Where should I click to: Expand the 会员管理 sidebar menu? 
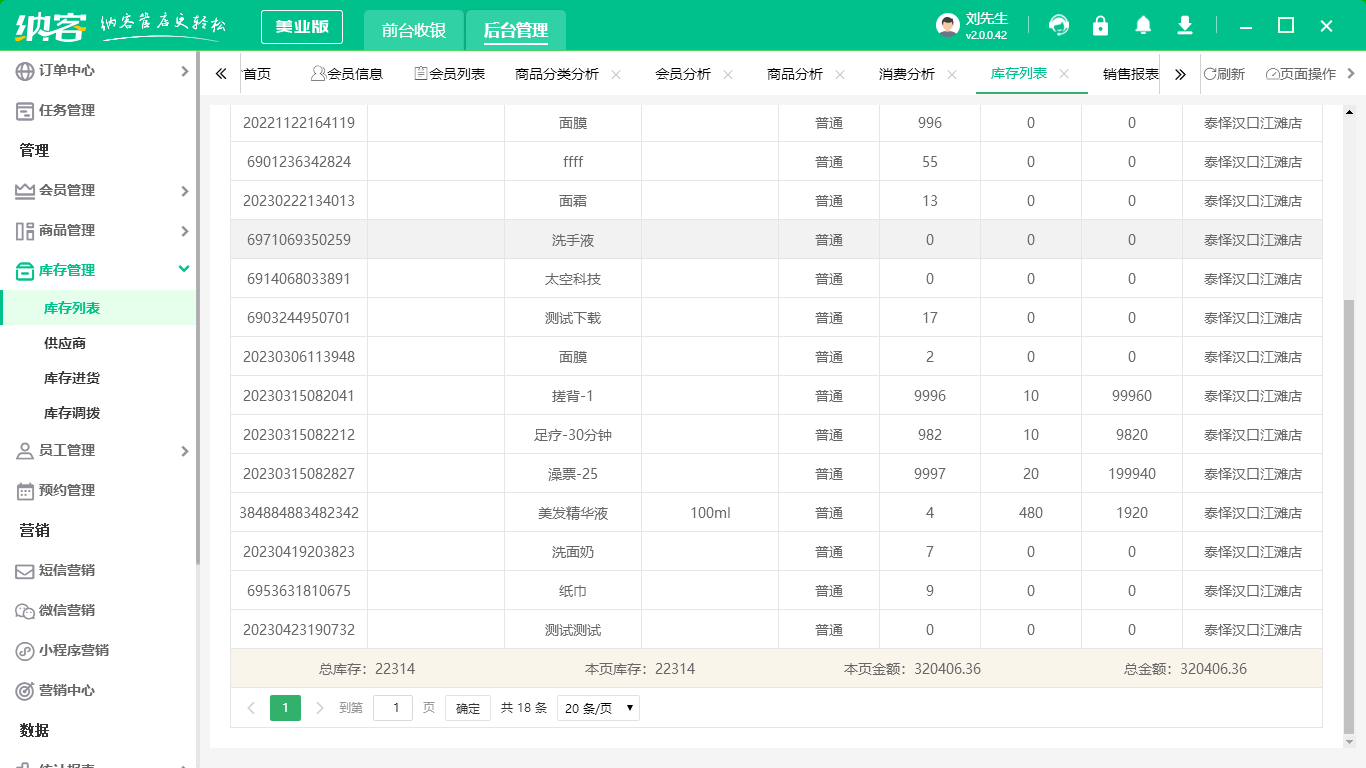pos(184,191)
